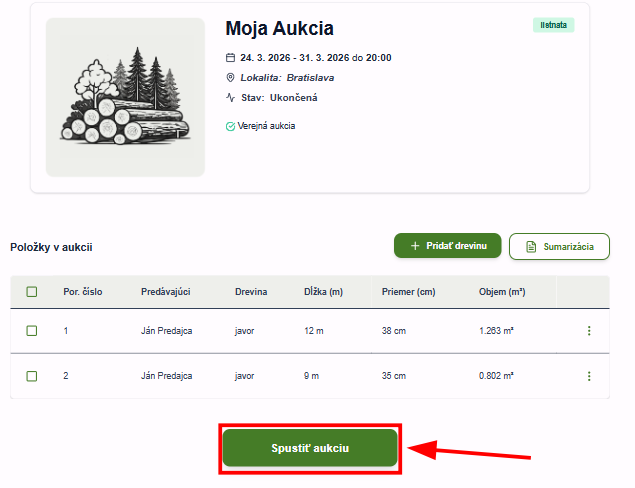Screen dimensions: 635x488
Task: Toggle the select-all checkbox in table header
Action: click(32, 292)
